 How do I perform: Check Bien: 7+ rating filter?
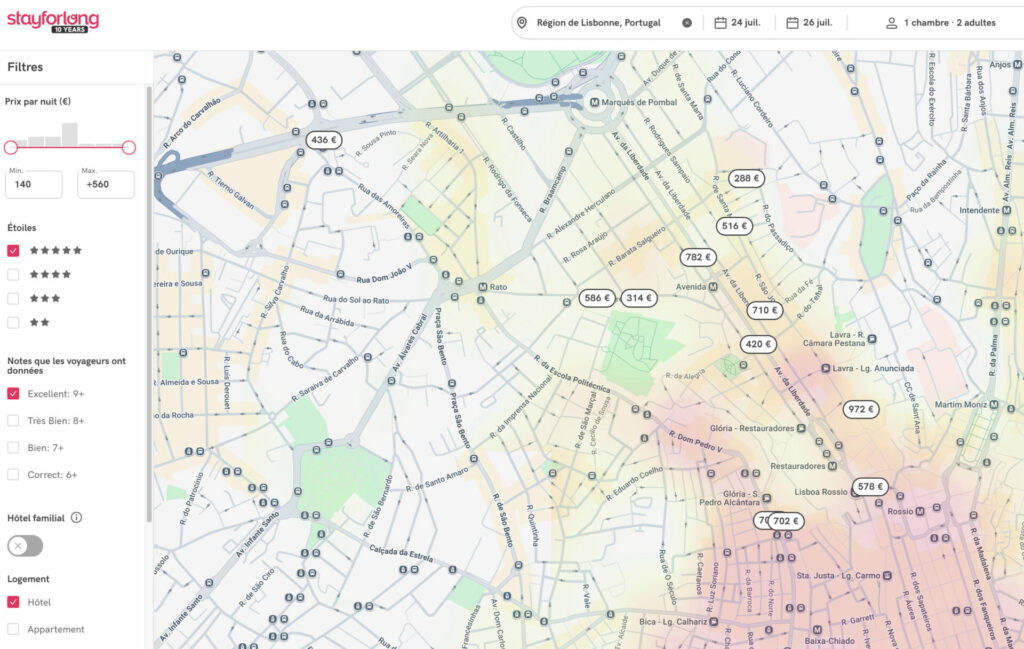pos(13,448)
